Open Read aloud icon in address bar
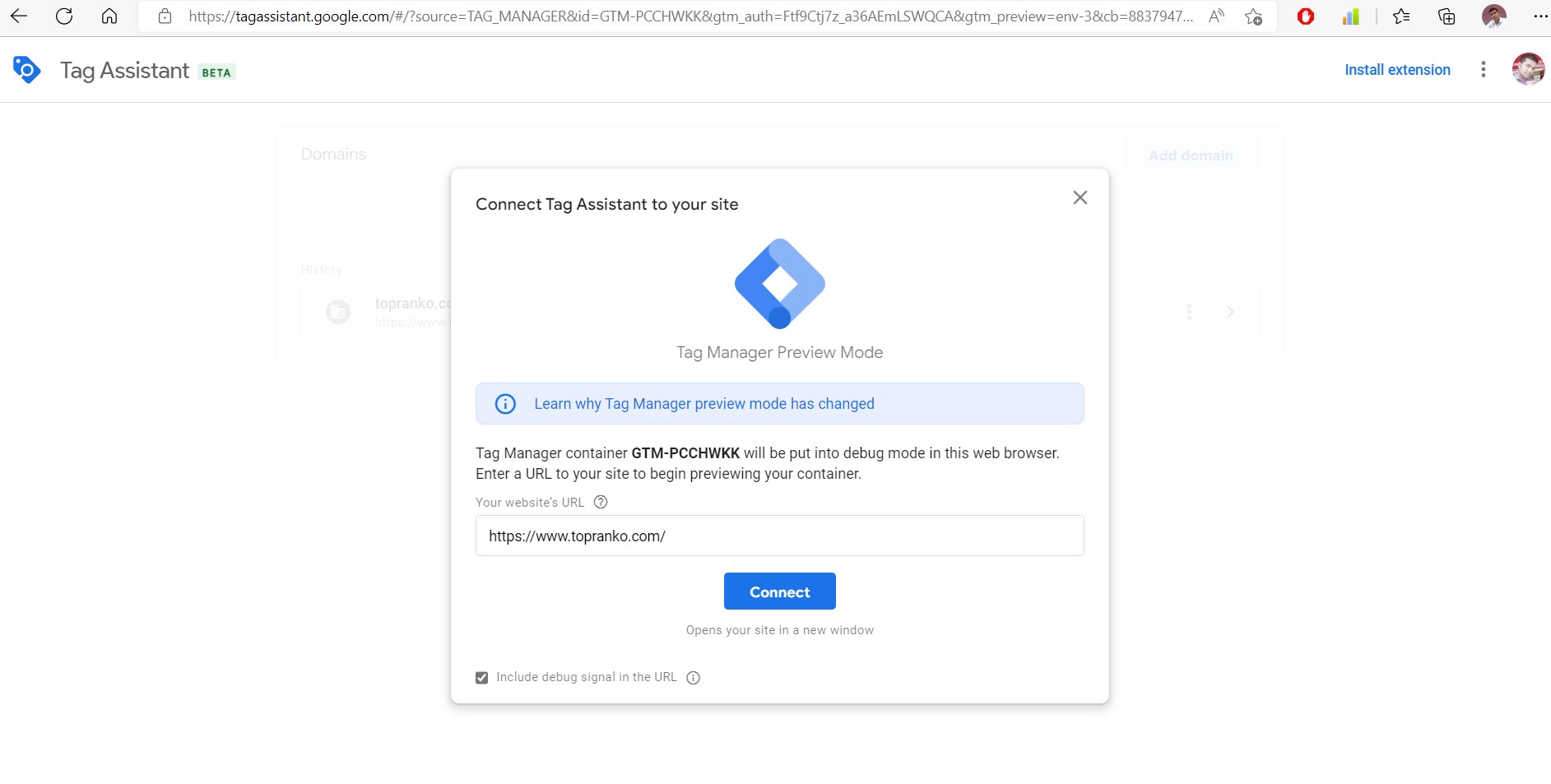This screenshot has height=784, width=1551. tap(1216, 16)
